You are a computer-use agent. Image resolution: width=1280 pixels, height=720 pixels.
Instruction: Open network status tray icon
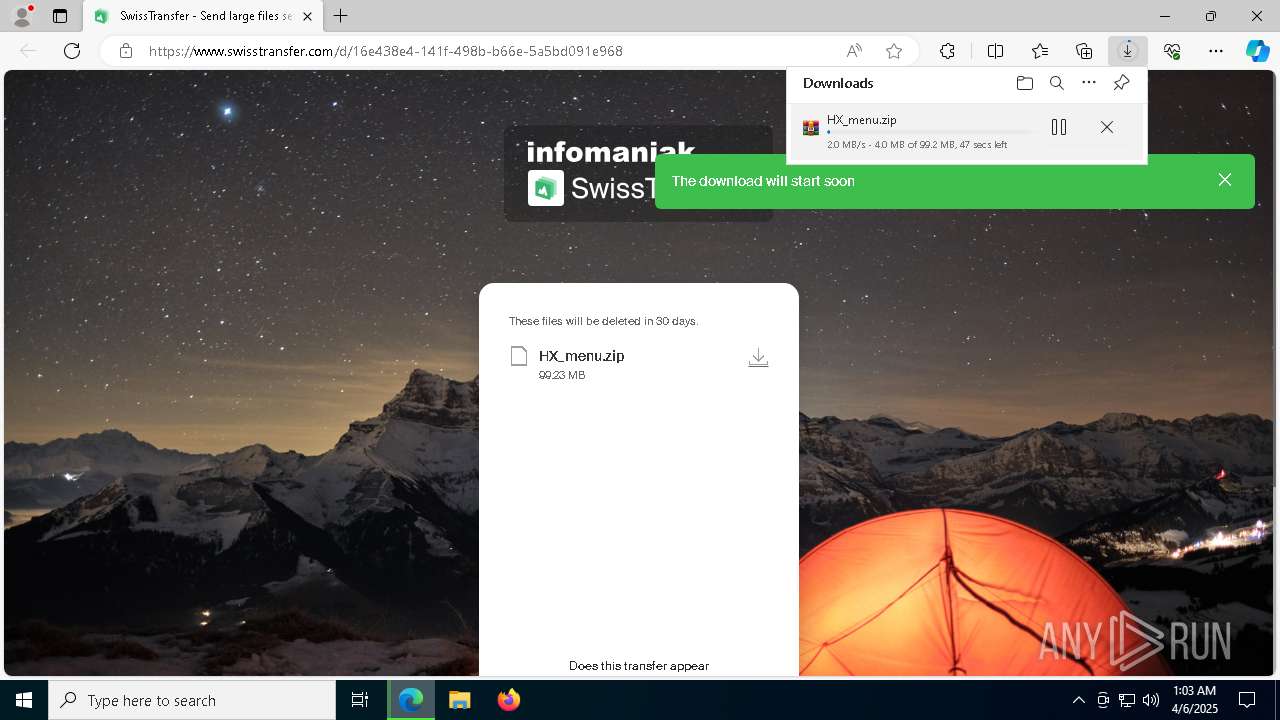1127,700
